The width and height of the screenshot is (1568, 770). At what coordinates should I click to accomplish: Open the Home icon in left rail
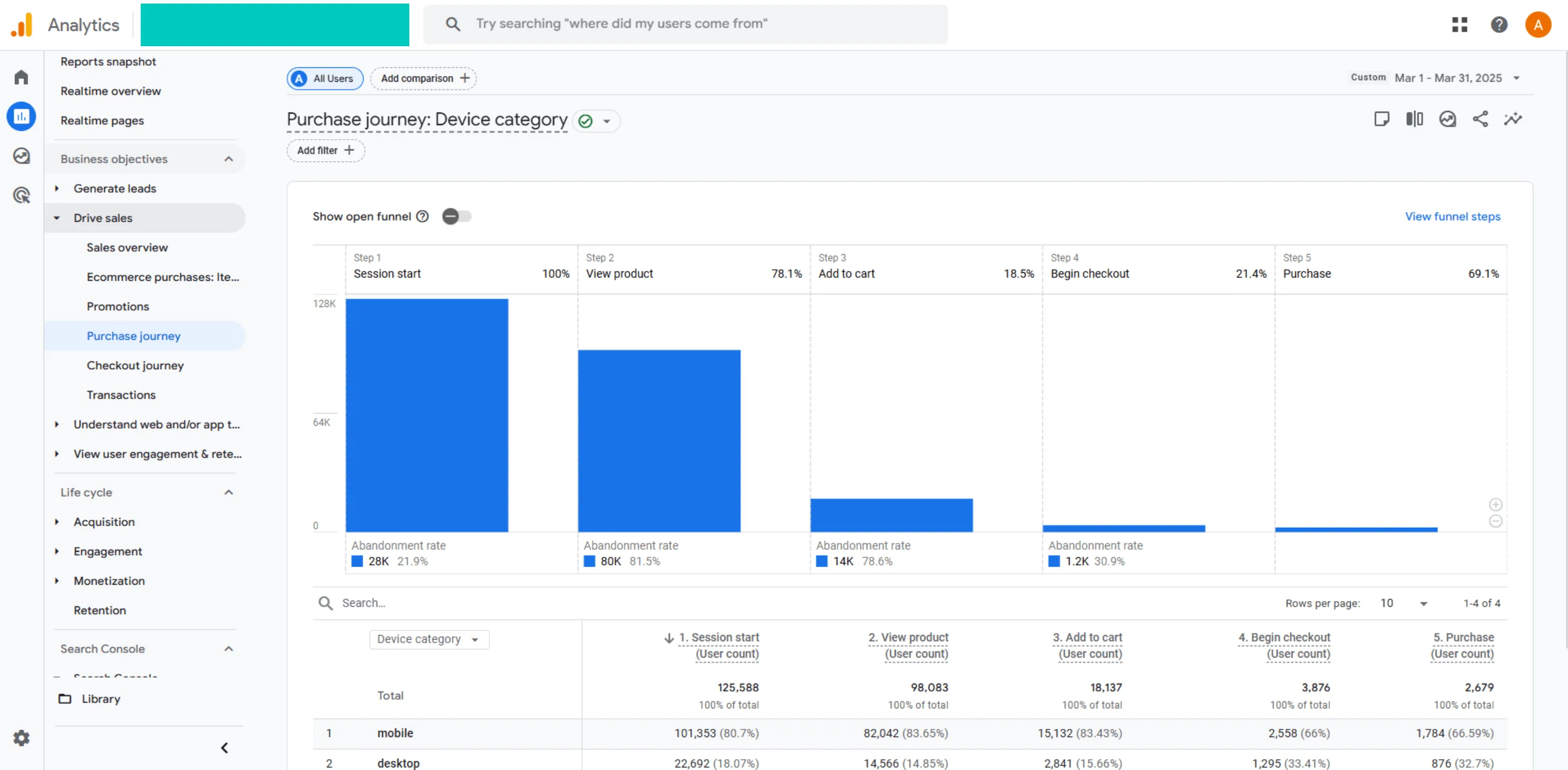point(21,77)
